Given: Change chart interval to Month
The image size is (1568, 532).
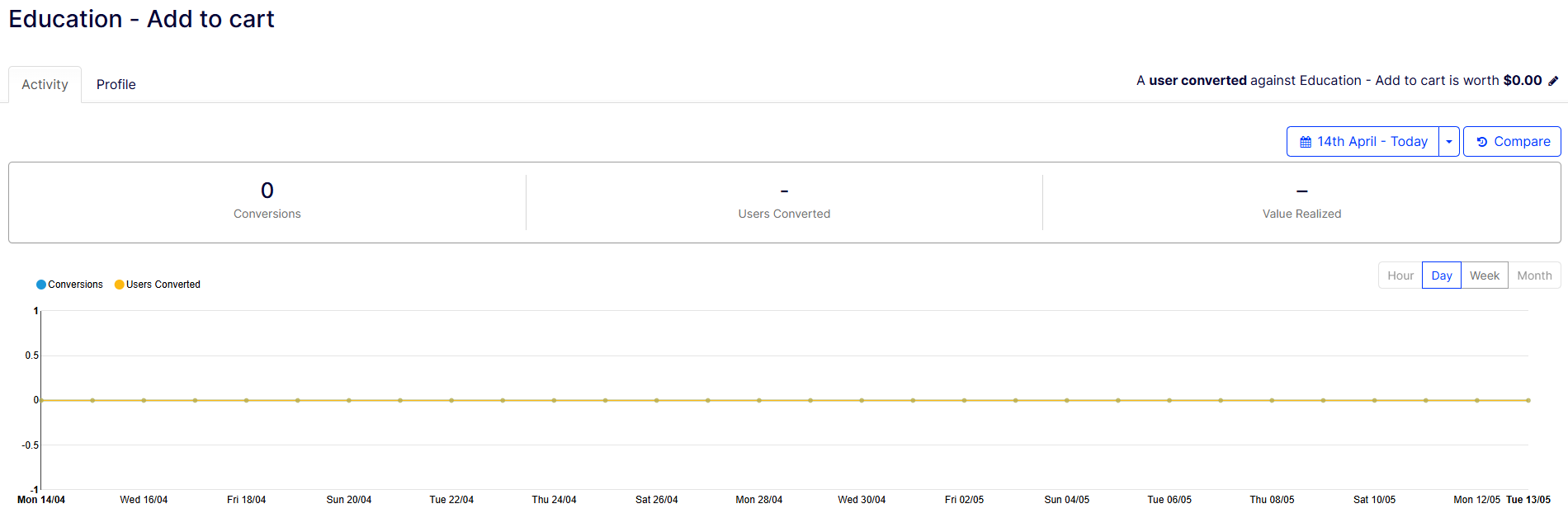Looking at the screenshot, I should pos(1534,275).
